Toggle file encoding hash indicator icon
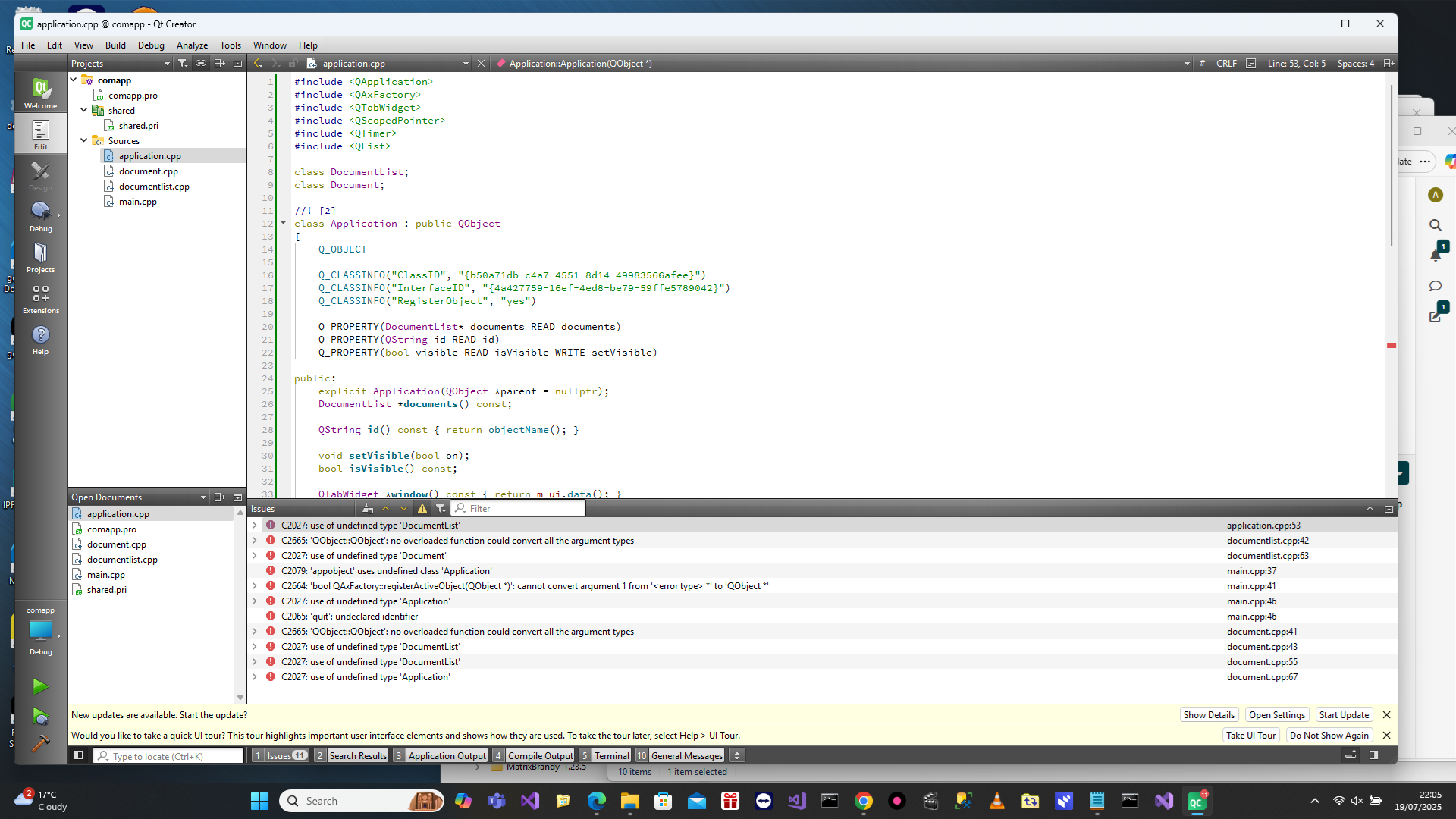The height and width of the screenshot is (819, 1456). pyautogui.click(x=1202, y=64)
